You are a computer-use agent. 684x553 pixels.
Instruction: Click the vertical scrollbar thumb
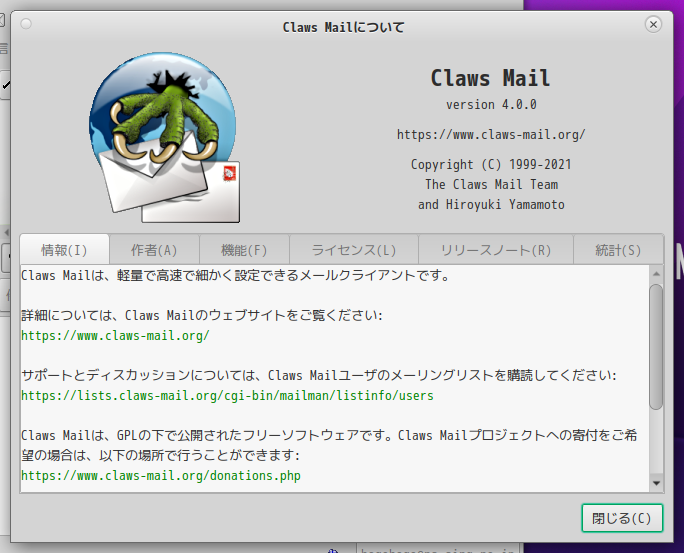[656, 347]
